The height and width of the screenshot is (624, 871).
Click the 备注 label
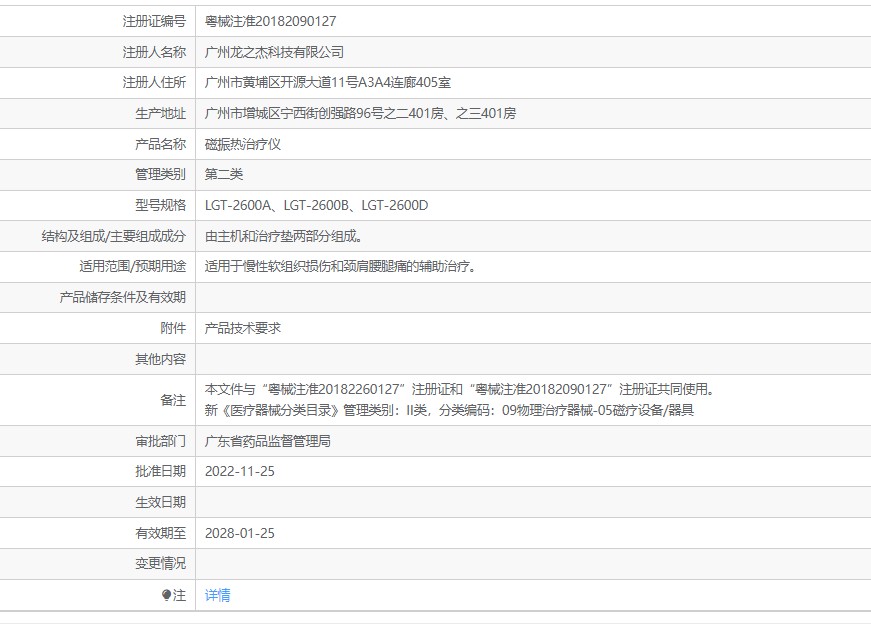pos(173,400)
